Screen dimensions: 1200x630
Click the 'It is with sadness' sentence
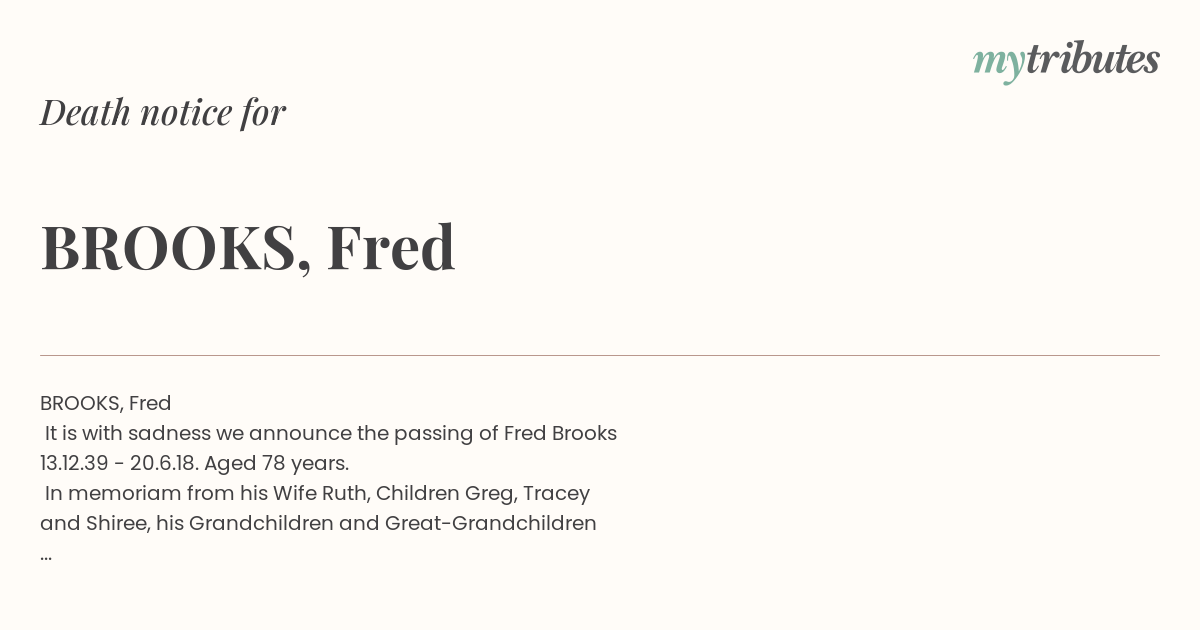[x=331, y=433]
